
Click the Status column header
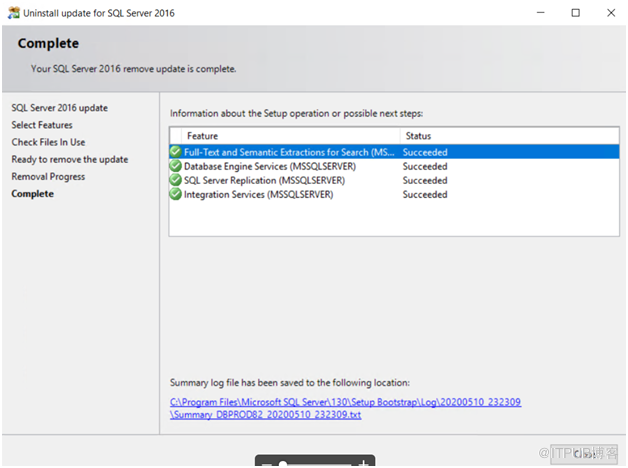tap(509, 136)
